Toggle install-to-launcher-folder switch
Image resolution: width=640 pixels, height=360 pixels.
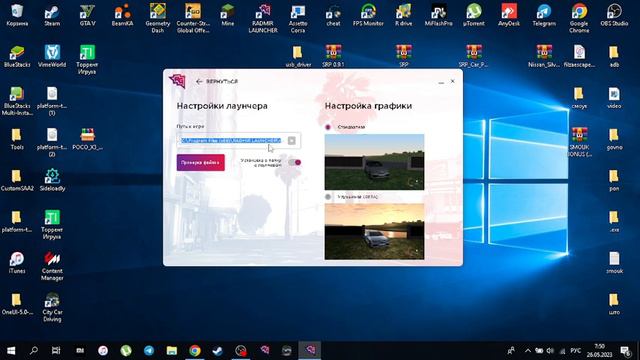(295, 162)
